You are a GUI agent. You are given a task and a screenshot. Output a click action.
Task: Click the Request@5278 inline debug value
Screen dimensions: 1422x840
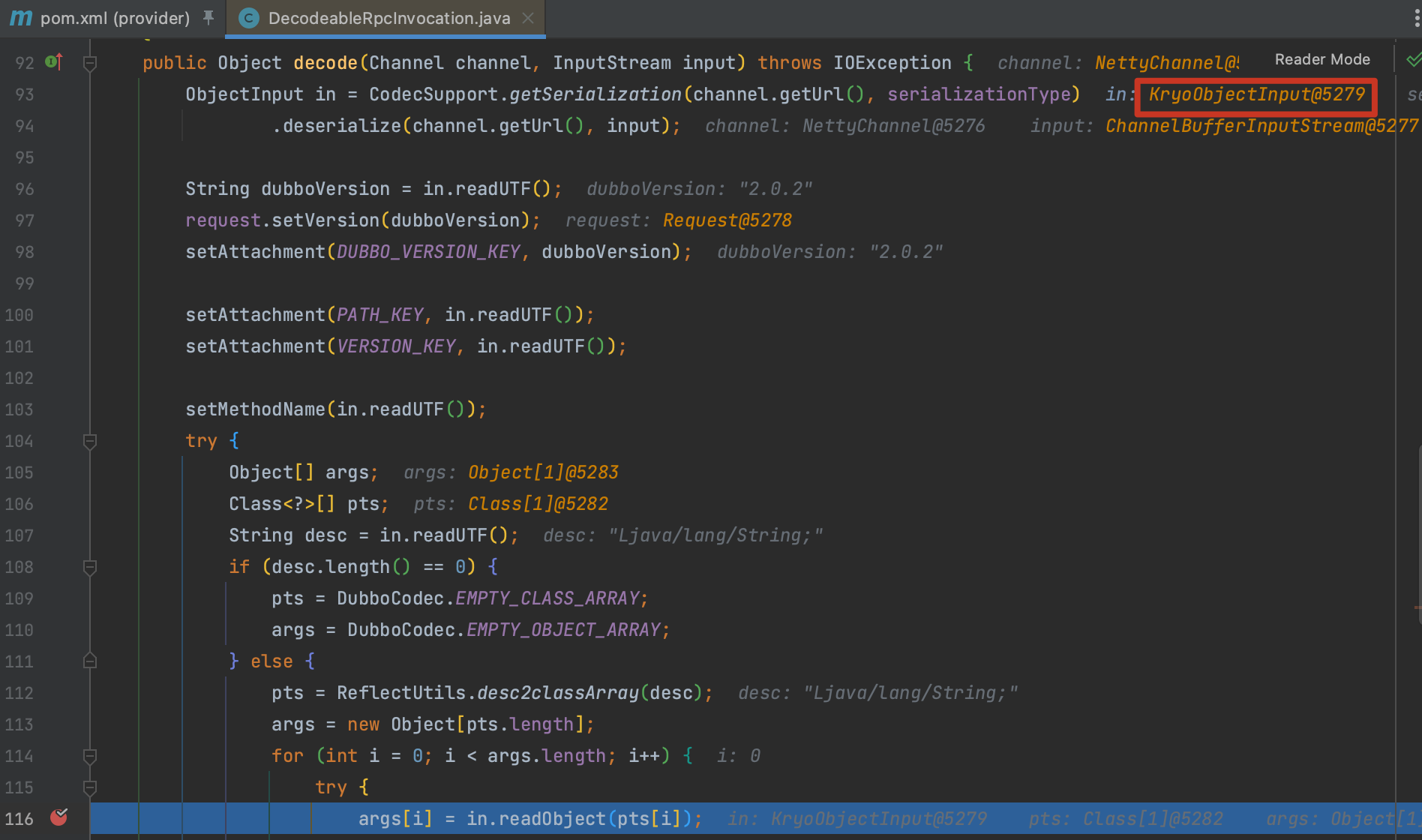pos(727,220)
